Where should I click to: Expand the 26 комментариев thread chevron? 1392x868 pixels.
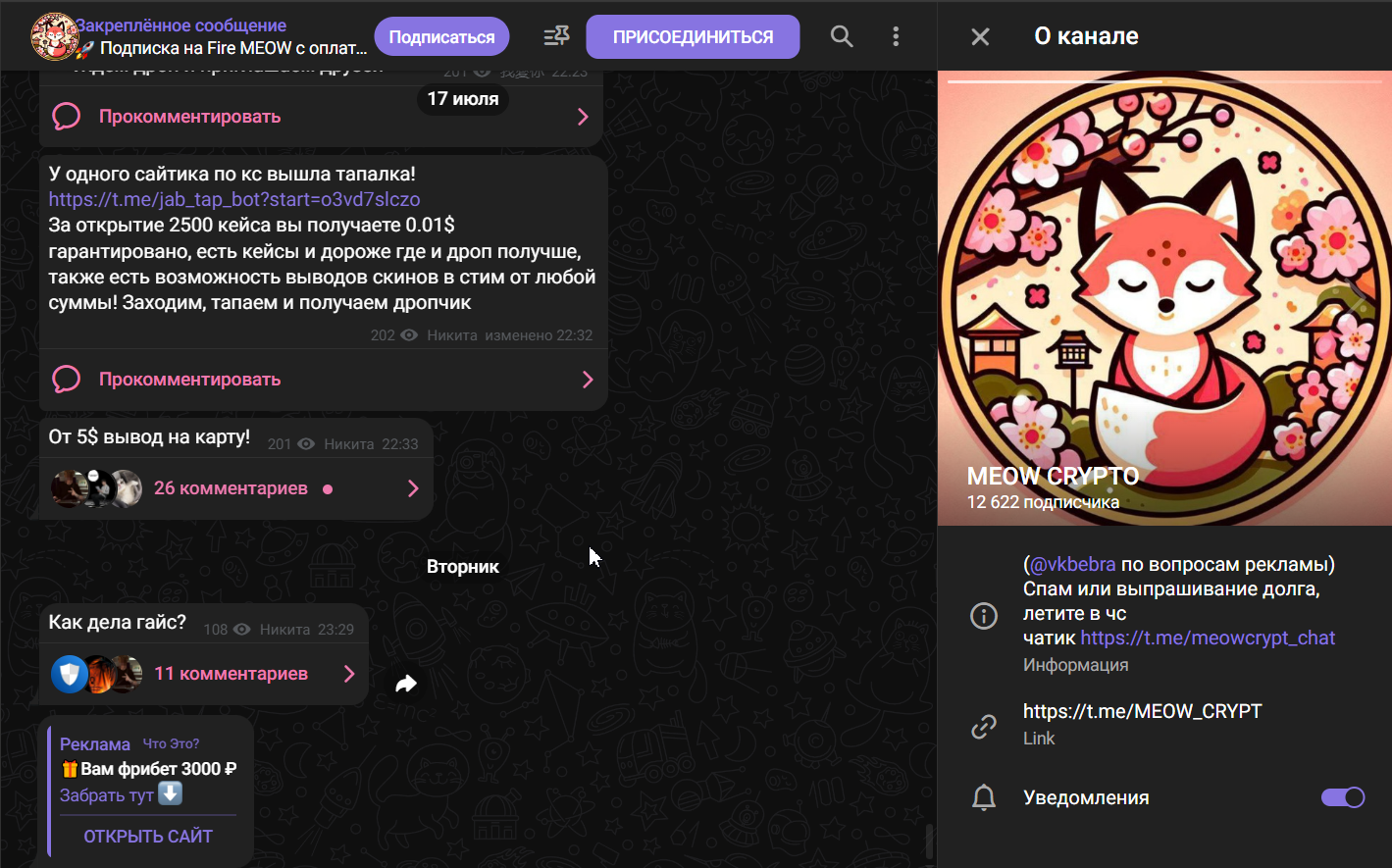pos(413,488)
